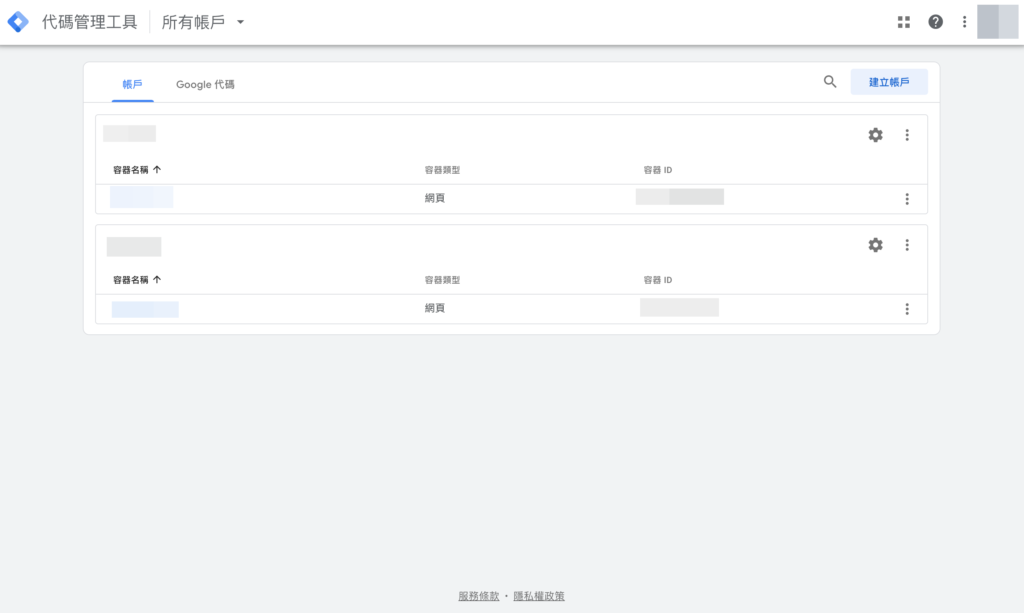
Task: Click second account's 容器類型 column header
Action: coord(442,280)
